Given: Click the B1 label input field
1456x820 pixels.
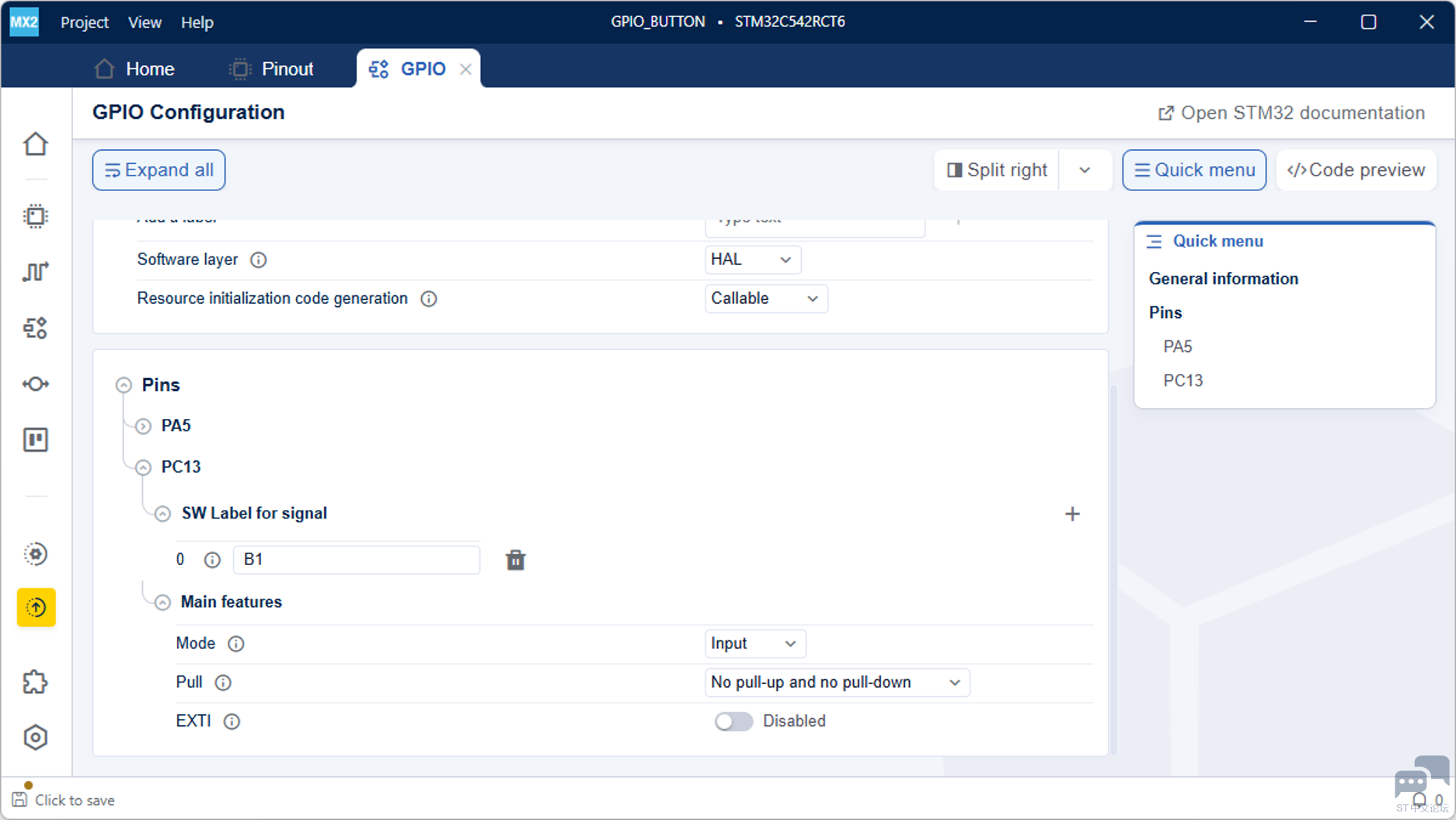Looking at the screenshot, I should (x=357, y=560).
